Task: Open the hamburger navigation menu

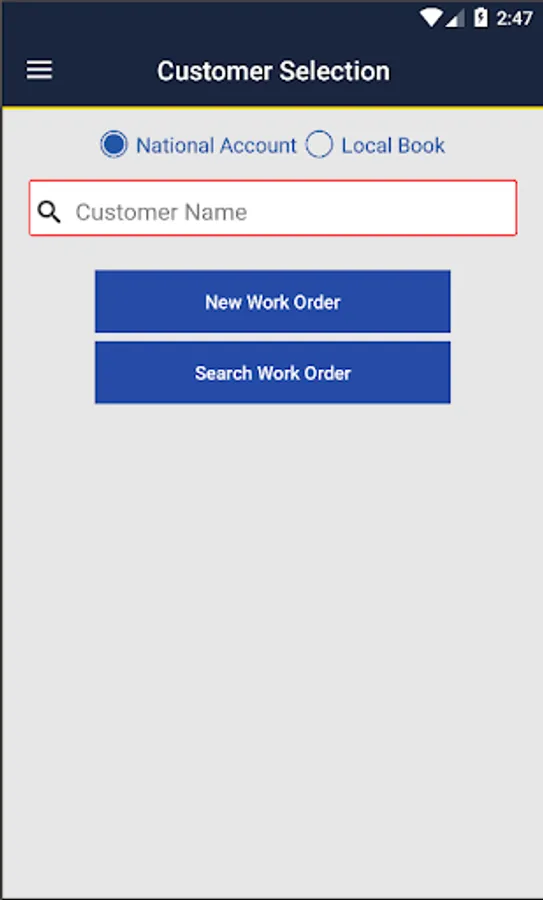Action: pyautogui.click(x=39, y=71)
